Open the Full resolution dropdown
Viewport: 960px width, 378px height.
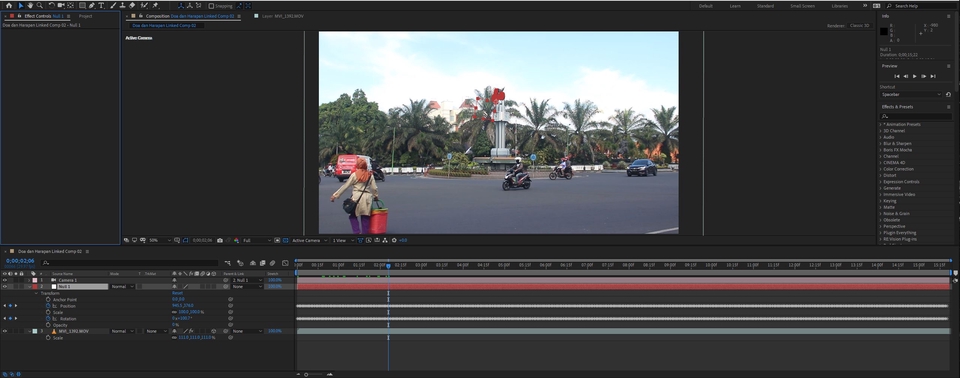pos(256,240)
